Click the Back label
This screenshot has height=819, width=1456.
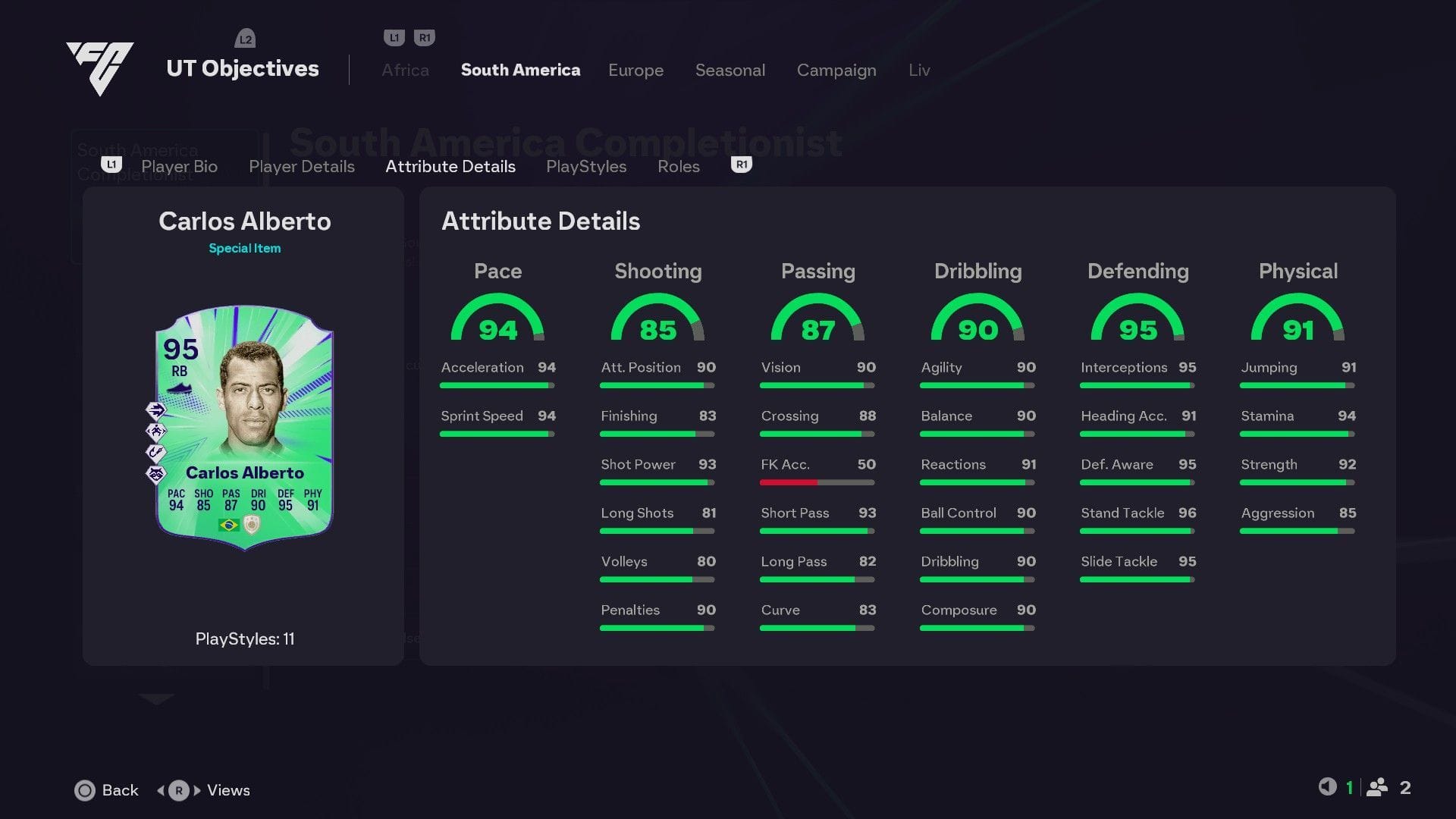(x=120, y=790)
